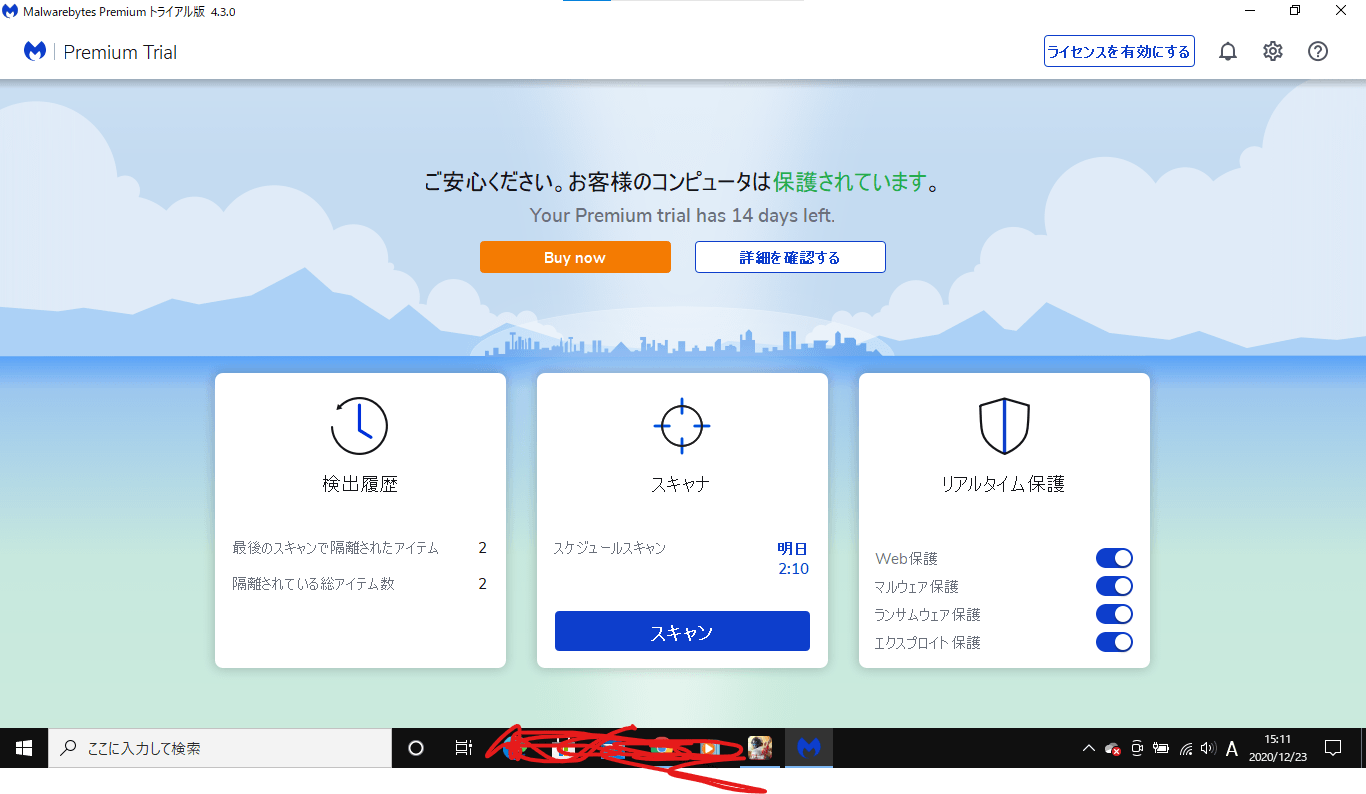Open the 検出履歴 card title
This screenshot has height=794, width=1366.
pyautogui.click(x=360, y=484)
